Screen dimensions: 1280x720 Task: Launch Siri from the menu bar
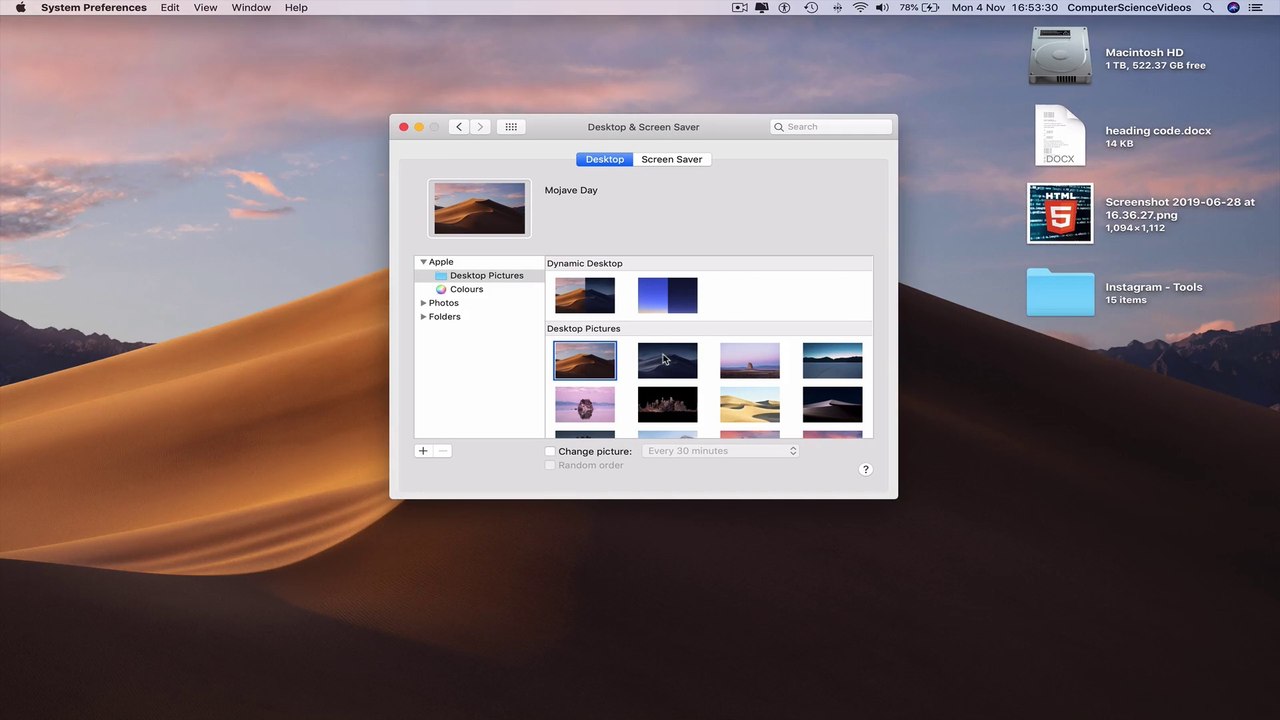coord(1233,7)
